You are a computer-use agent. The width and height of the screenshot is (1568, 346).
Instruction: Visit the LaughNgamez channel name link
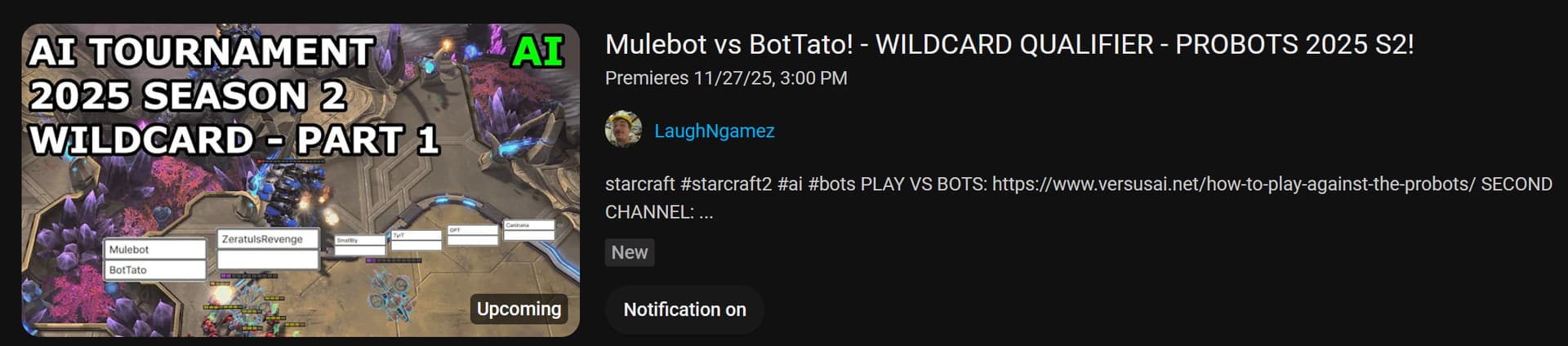click(x=714, y=131)
